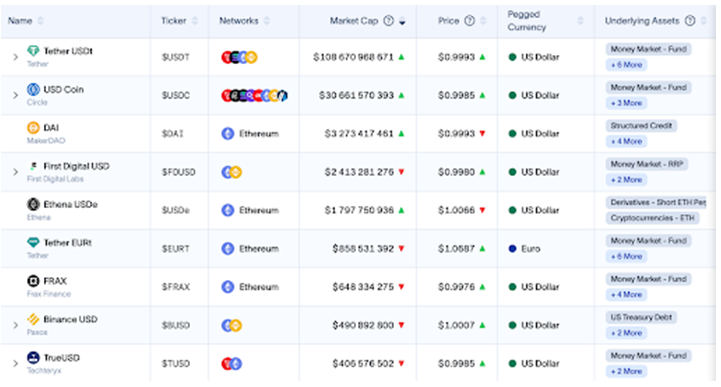Image resolution: width=721 pixels, height=387 pixels.
Task: Open Frax Finance issuer link
Action: (x=49, y=294)
